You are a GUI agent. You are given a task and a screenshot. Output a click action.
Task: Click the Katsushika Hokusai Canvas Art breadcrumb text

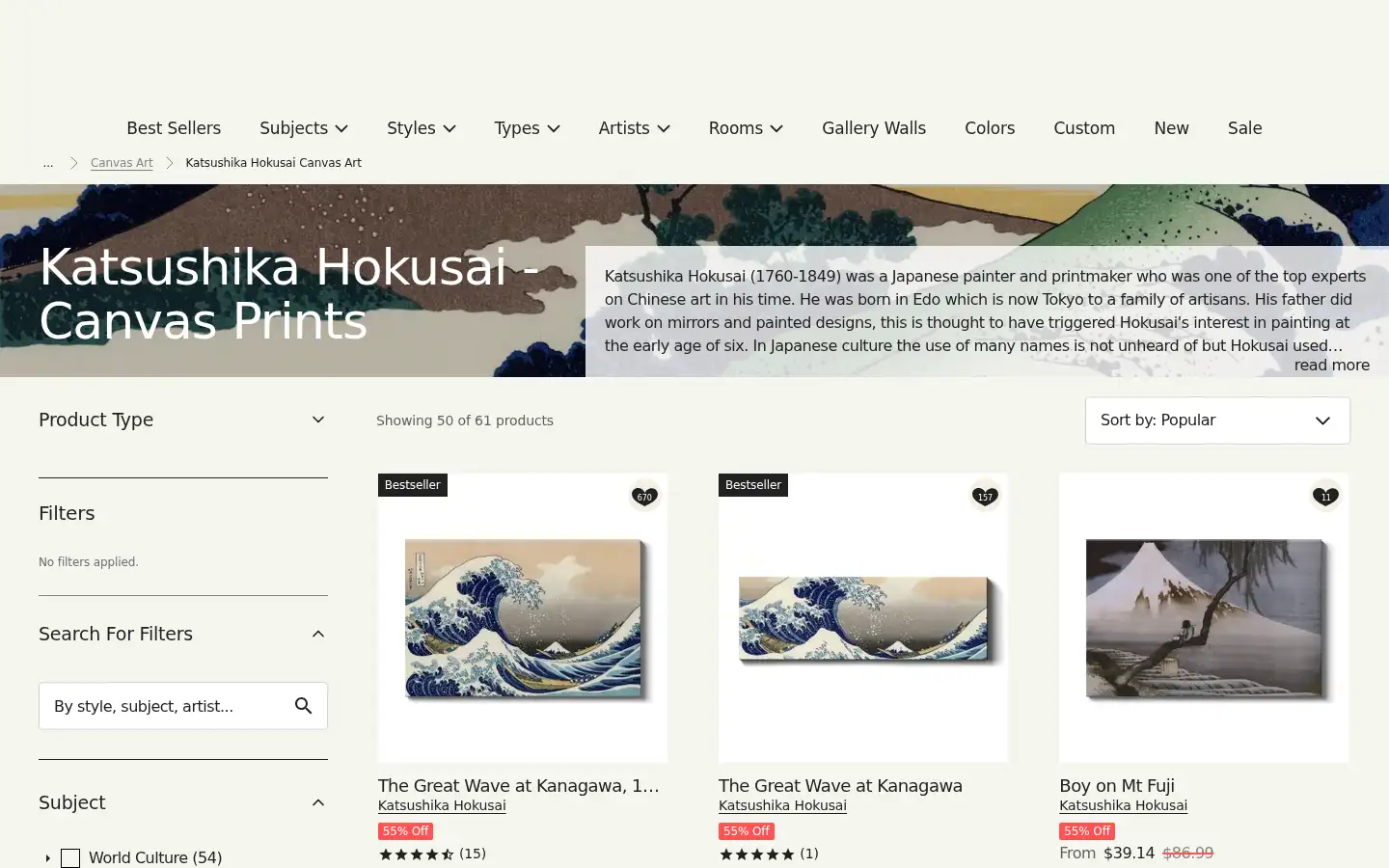tap(273, 163)
